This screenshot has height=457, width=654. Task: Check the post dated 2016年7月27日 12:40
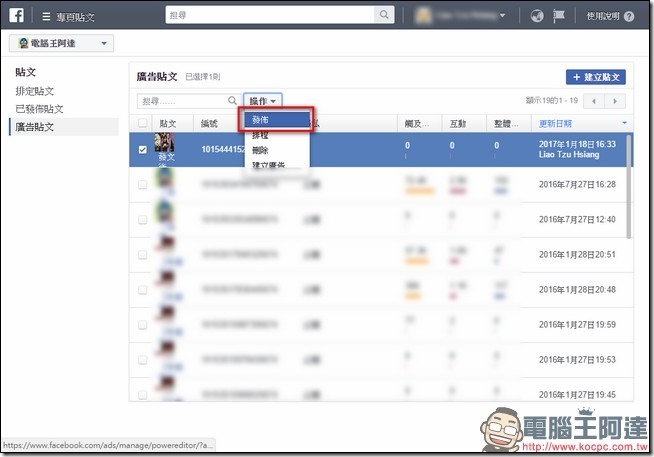click(143, 219)
